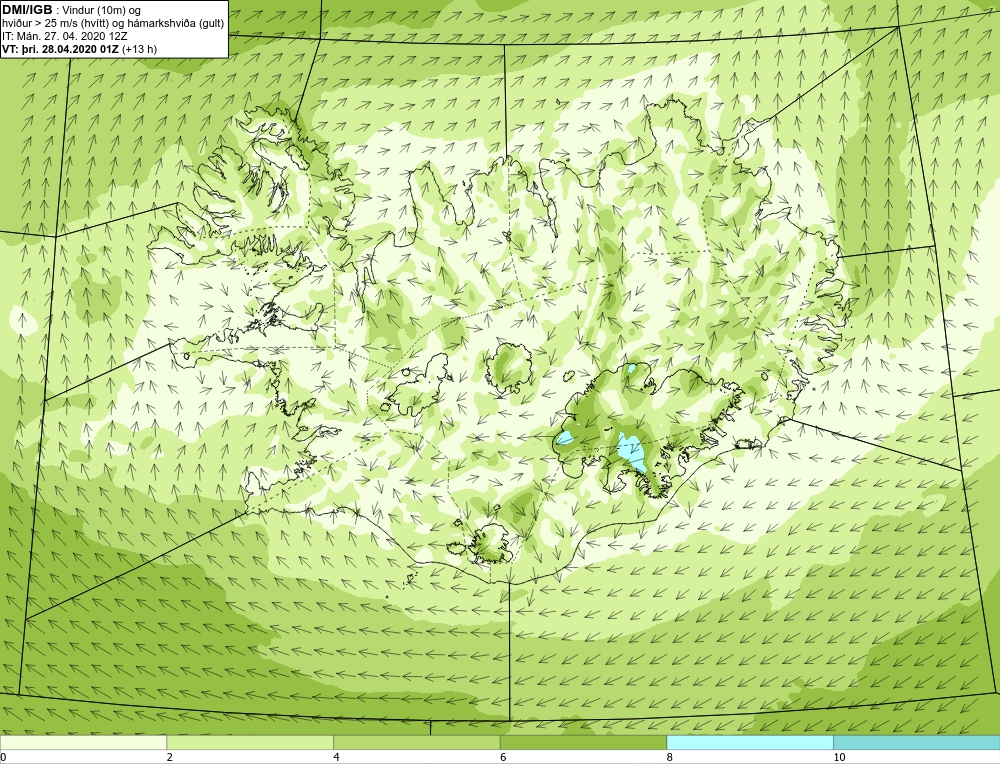Click the legend scale value '10'
This screenshot has width=1000, height=764.
(839, 757)
